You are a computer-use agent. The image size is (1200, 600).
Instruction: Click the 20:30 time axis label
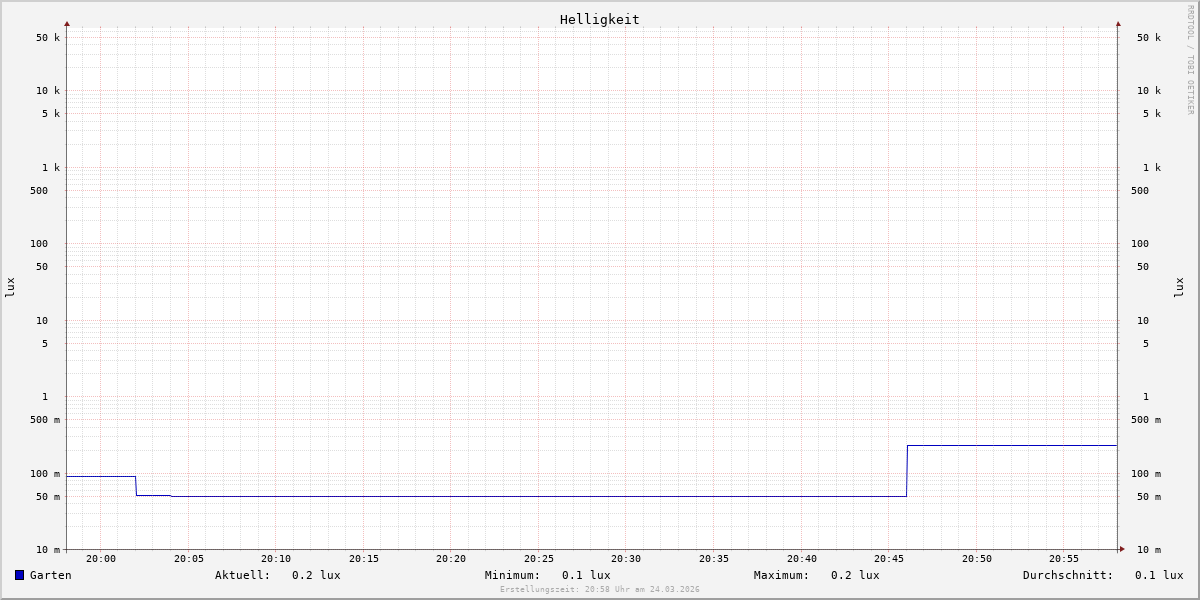626,559
